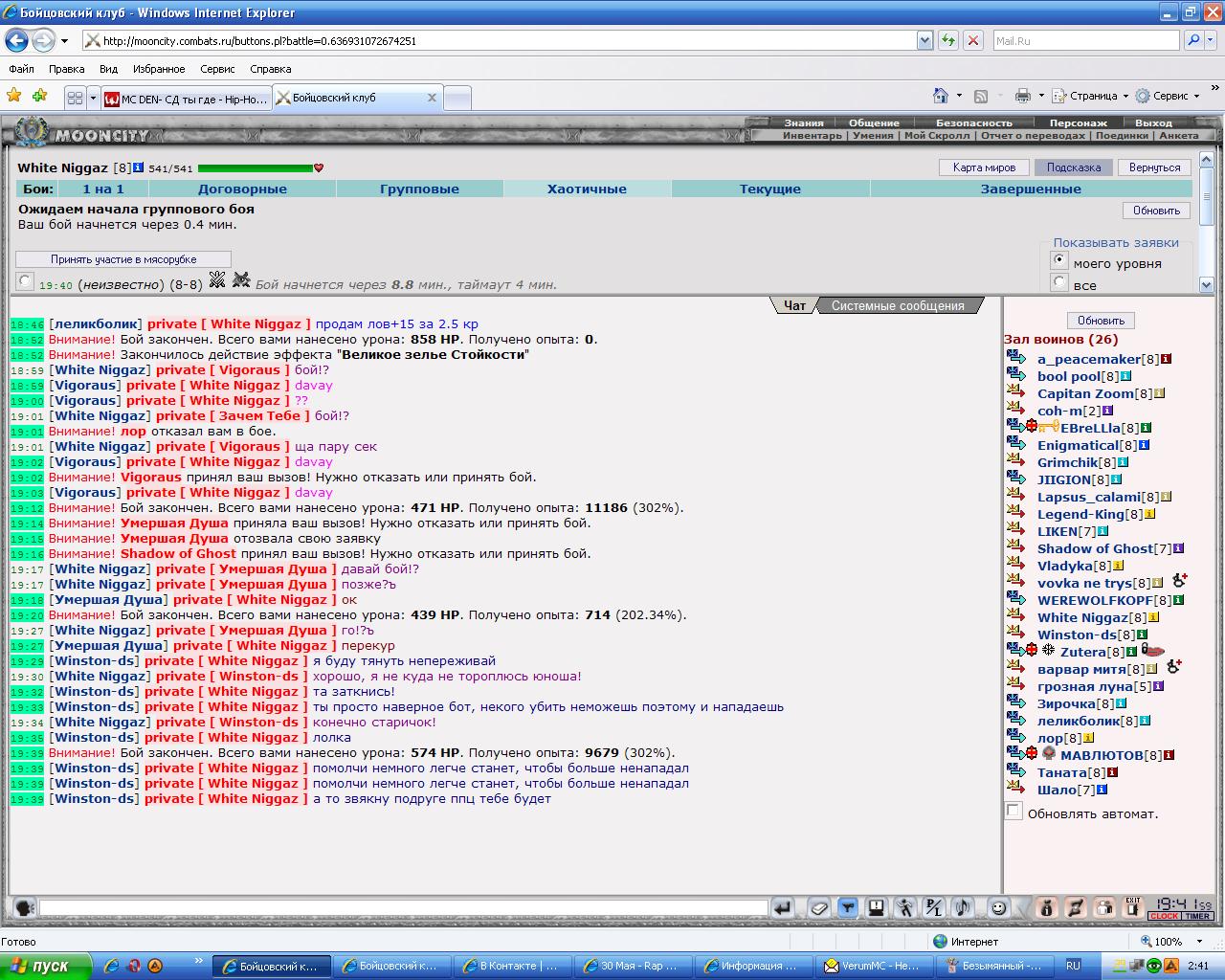This screenshot has height=980, width=1225.
Task: Select the Групповые battles tab
Action: pos(419,189)
